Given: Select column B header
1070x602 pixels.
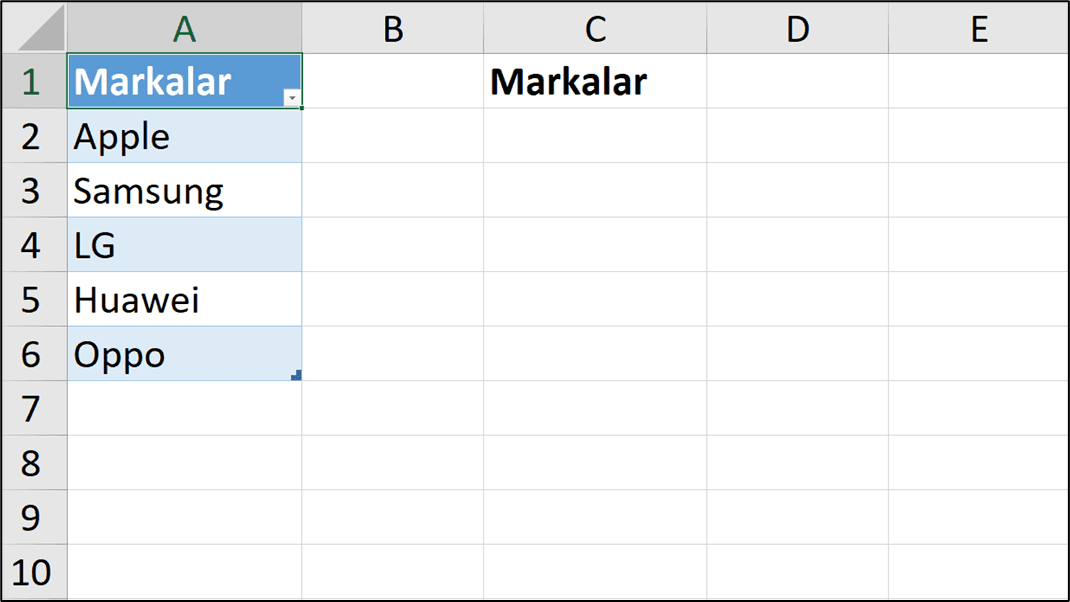Looking at the screenshot, I should [393, 29].
